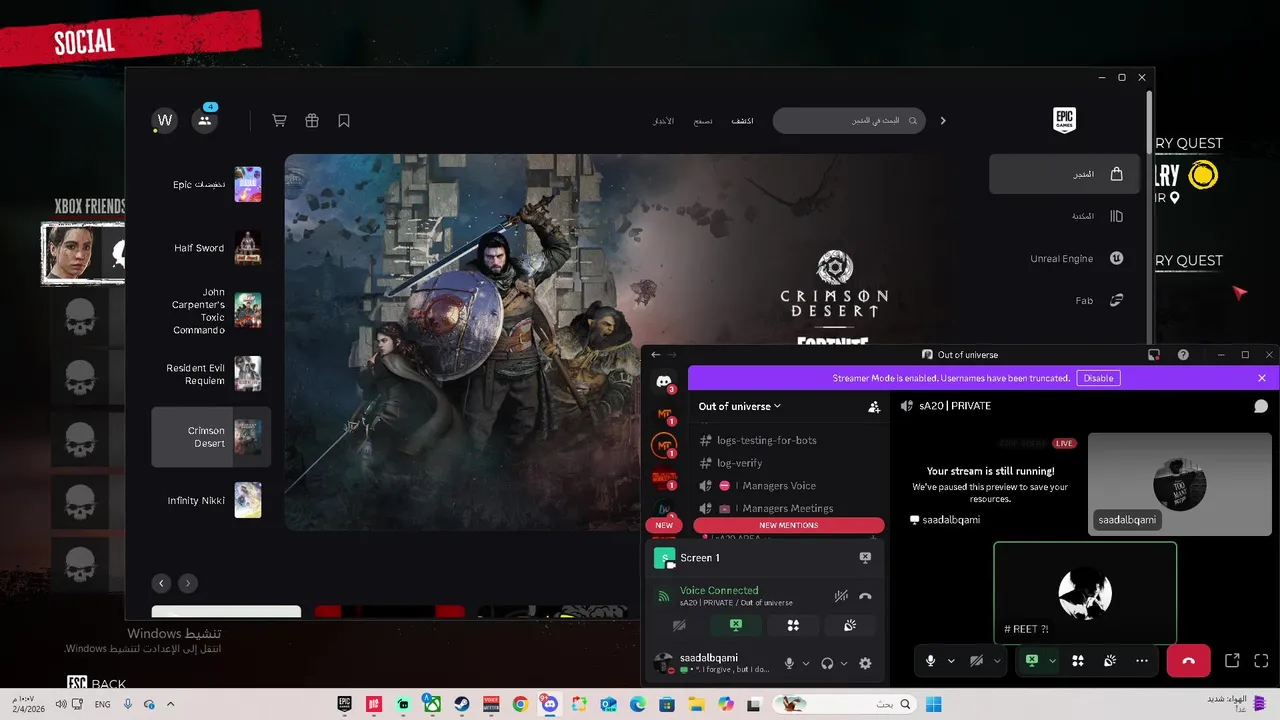The height and width of the screenshot is (720, 1280).
Task: Mute microphone in bottom call bar
Action: pos(931,661)
